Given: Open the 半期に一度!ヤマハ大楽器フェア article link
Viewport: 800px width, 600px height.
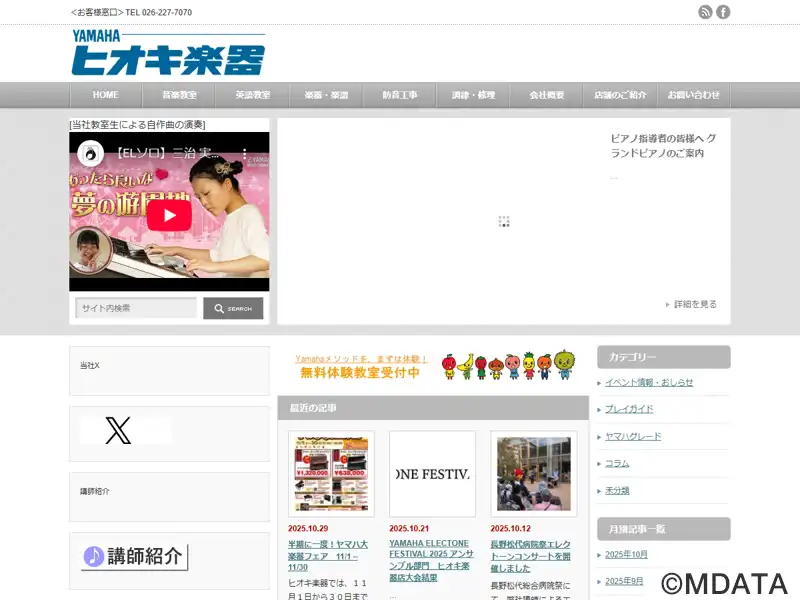Looking at the screenshot, I should (x=328, y=556).
